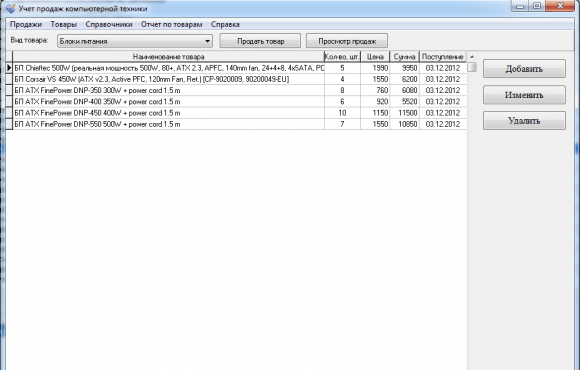Open the Продажи menu

(26, 24)
